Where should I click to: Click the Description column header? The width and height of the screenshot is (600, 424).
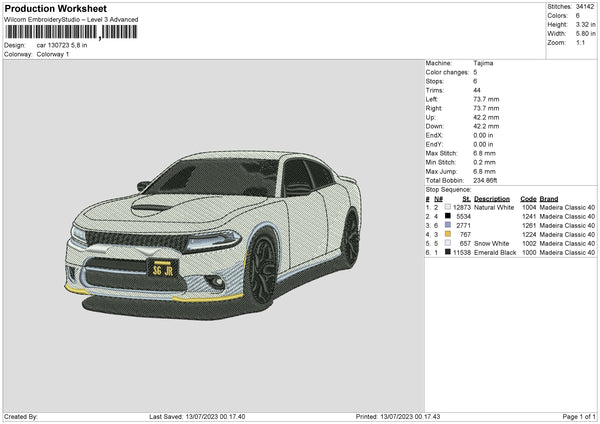click(493, 198)
